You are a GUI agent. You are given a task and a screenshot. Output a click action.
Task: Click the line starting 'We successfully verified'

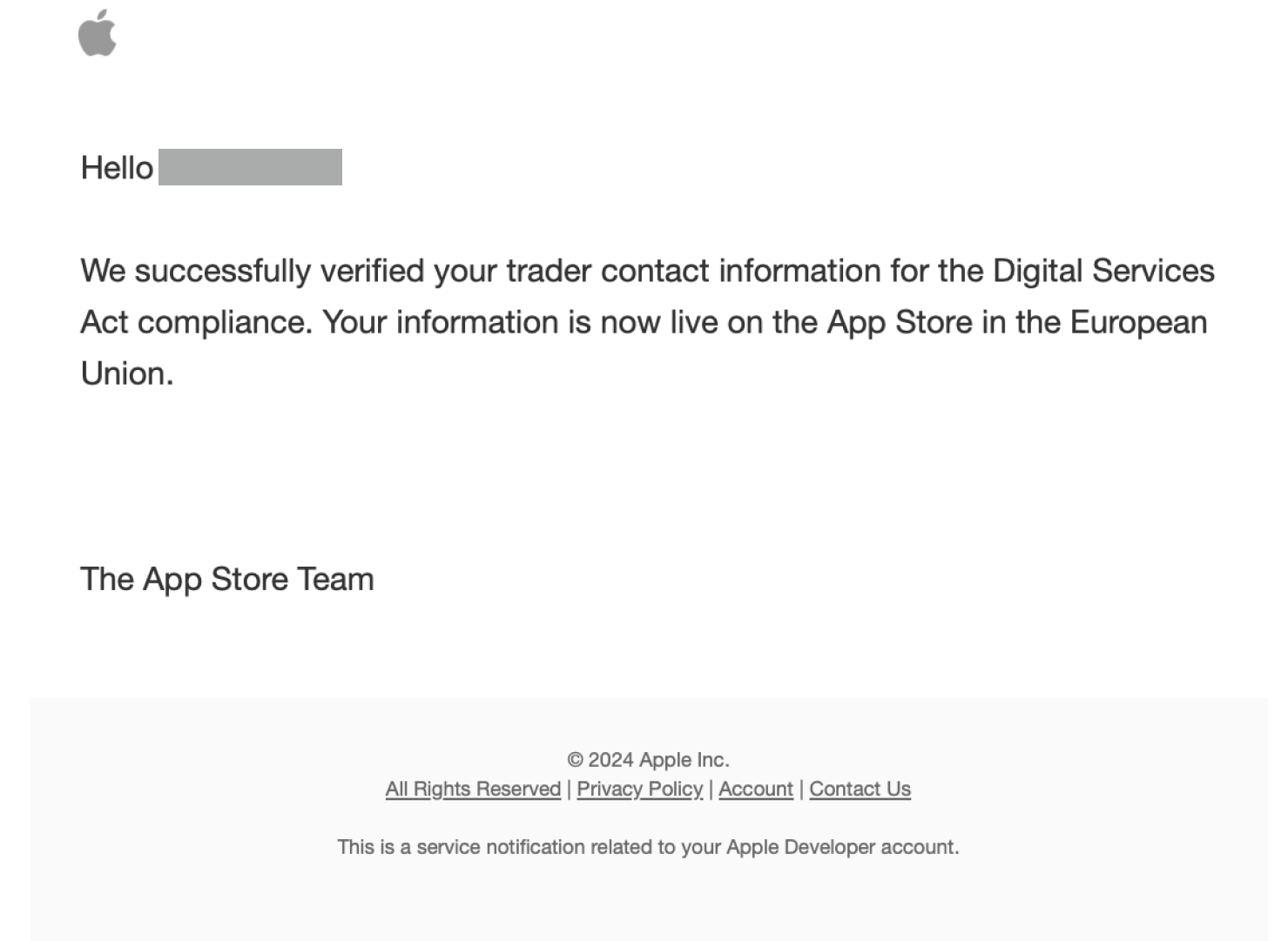click(647, 271)
